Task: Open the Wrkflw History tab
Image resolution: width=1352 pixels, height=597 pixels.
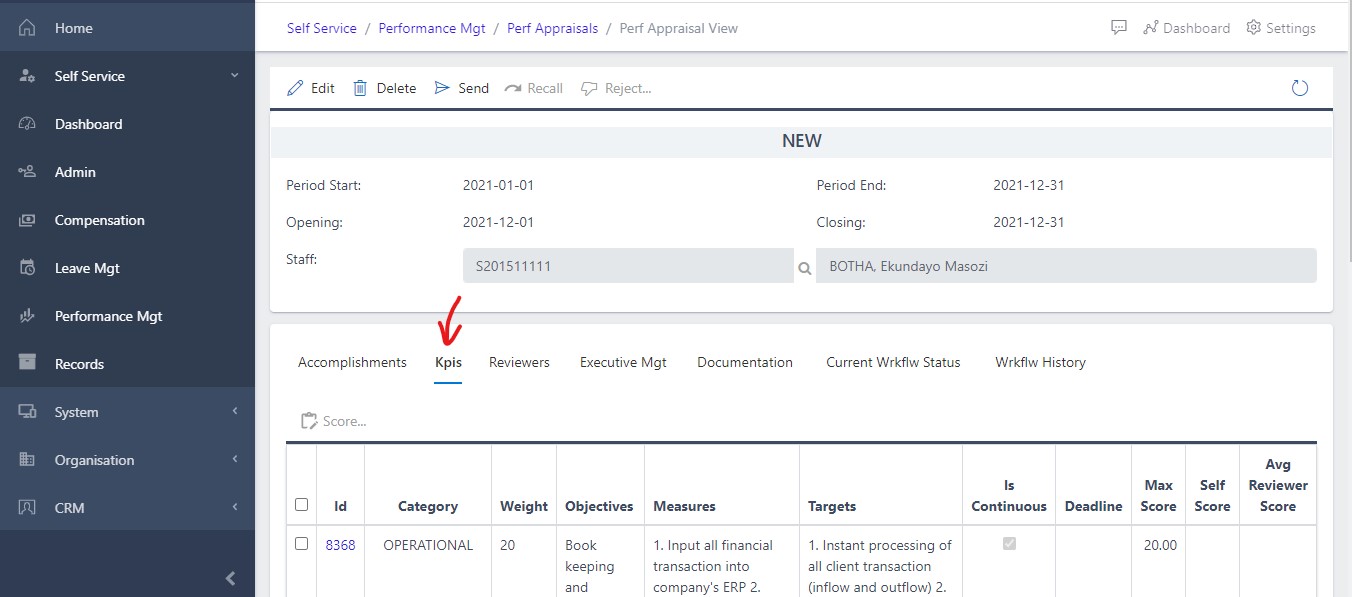Action: coord(1040,362)
